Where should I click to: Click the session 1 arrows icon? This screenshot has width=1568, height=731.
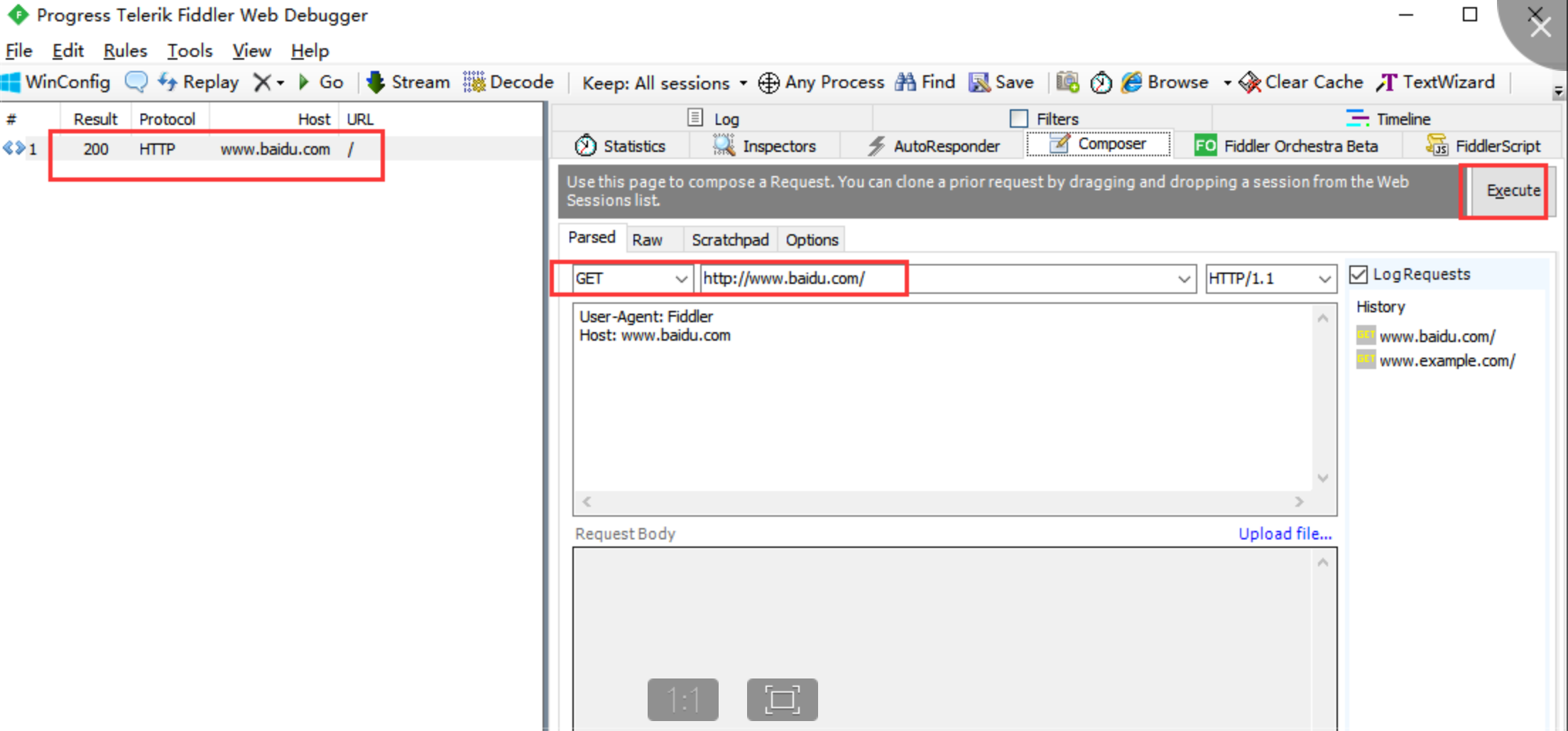pyautogui.click(x=13, y=148)
